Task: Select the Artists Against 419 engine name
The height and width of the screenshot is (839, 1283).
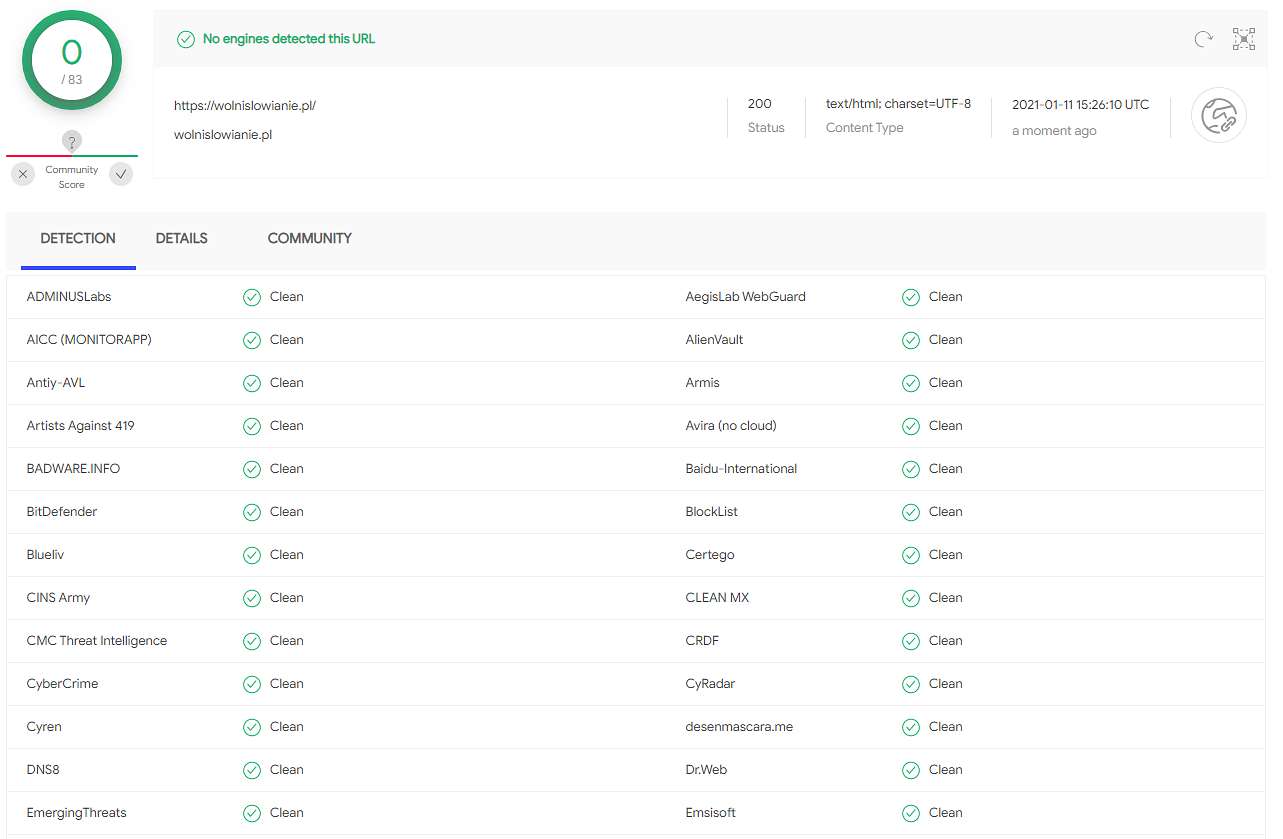Action: 80,426
